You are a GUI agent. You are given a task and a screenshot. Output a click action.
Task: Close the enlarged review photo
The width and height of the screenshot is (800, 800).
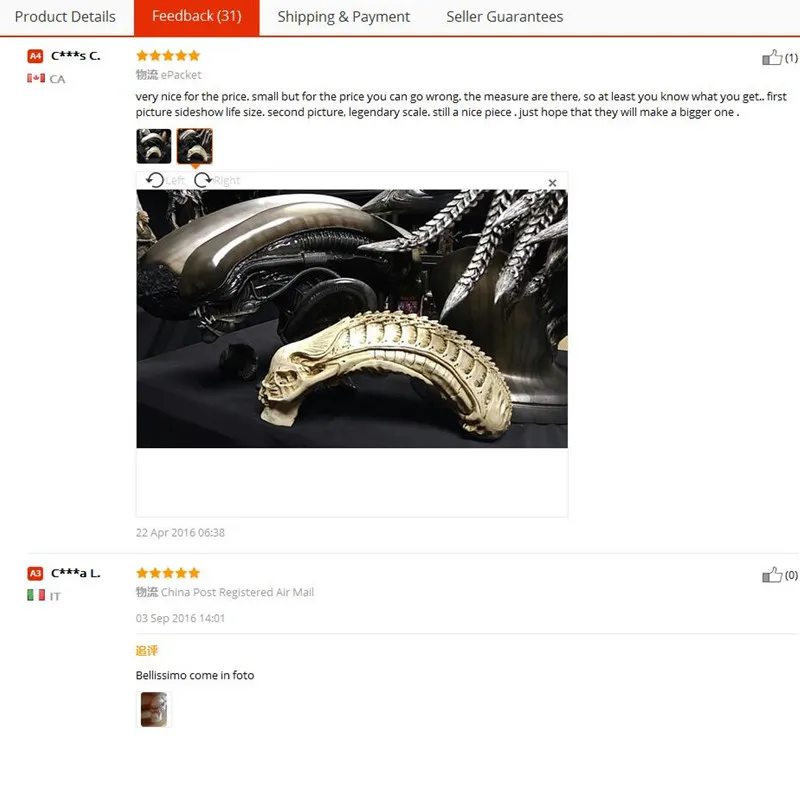tap(552, 183)
